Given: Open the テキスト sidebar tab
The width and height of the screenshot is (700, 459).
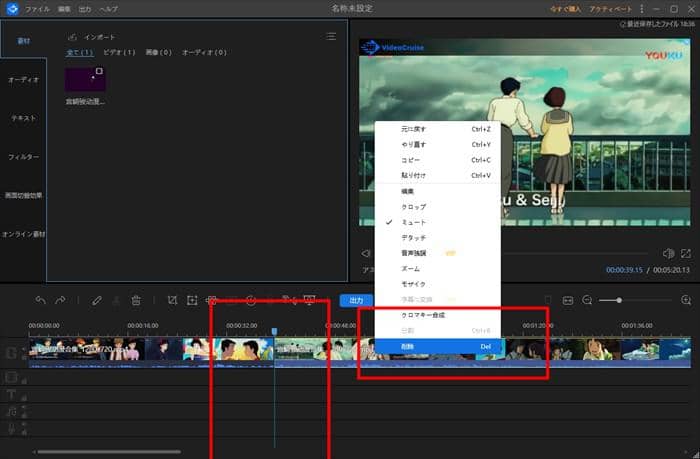Looking at the screenshot, I should 23,118.
